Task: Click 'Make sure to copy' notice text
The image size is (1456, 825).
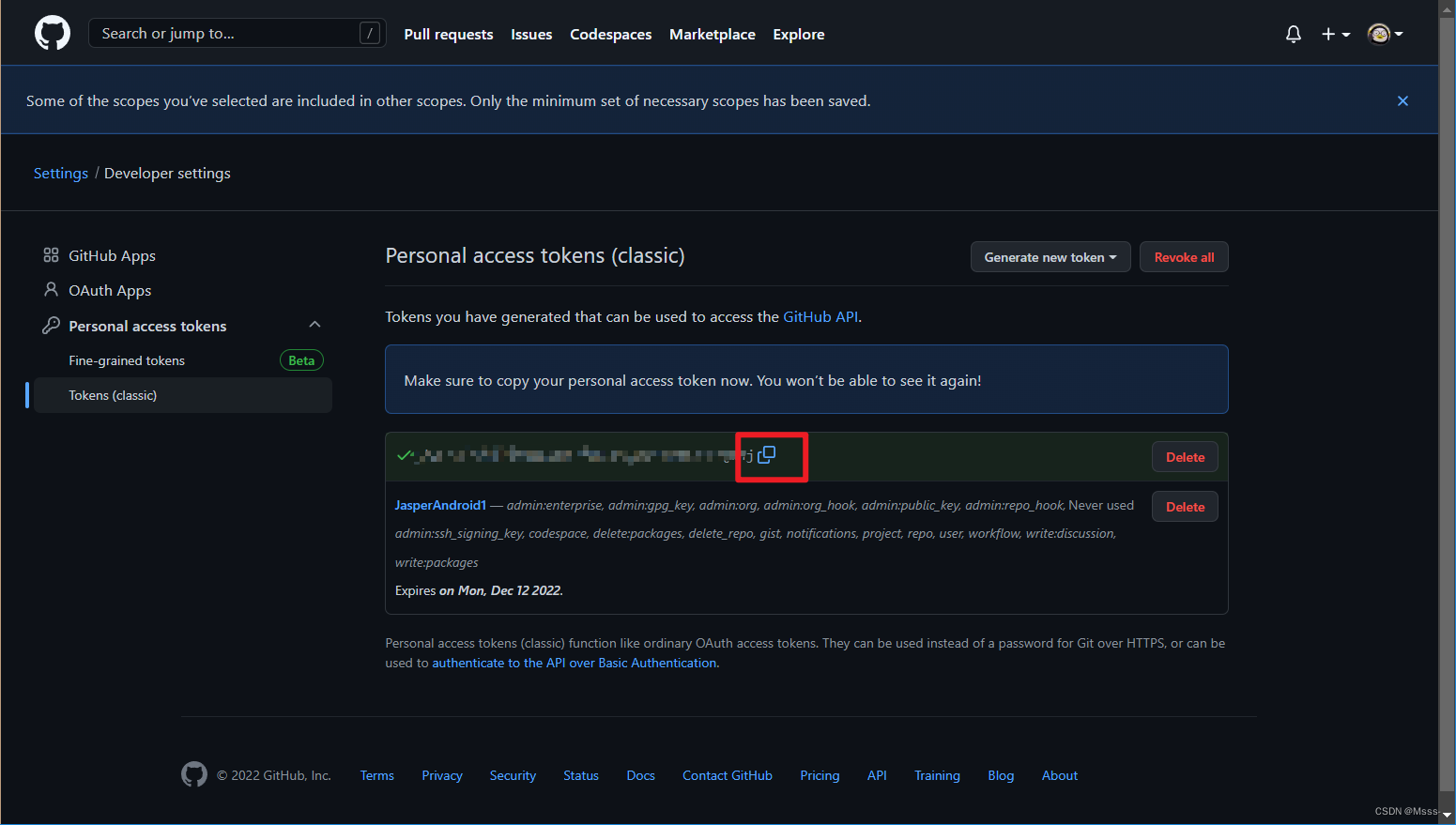Action: click(693, 380)
